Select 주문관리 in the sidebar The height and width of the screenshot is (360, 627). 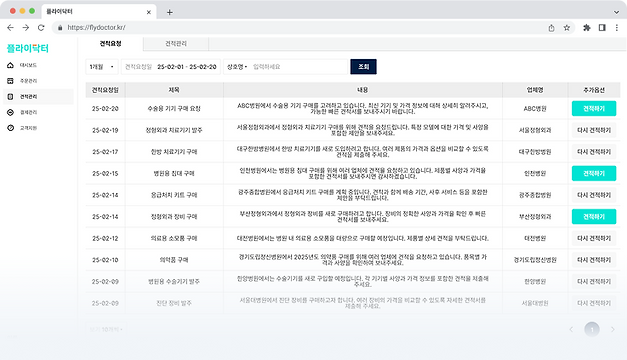pos(28,81)
